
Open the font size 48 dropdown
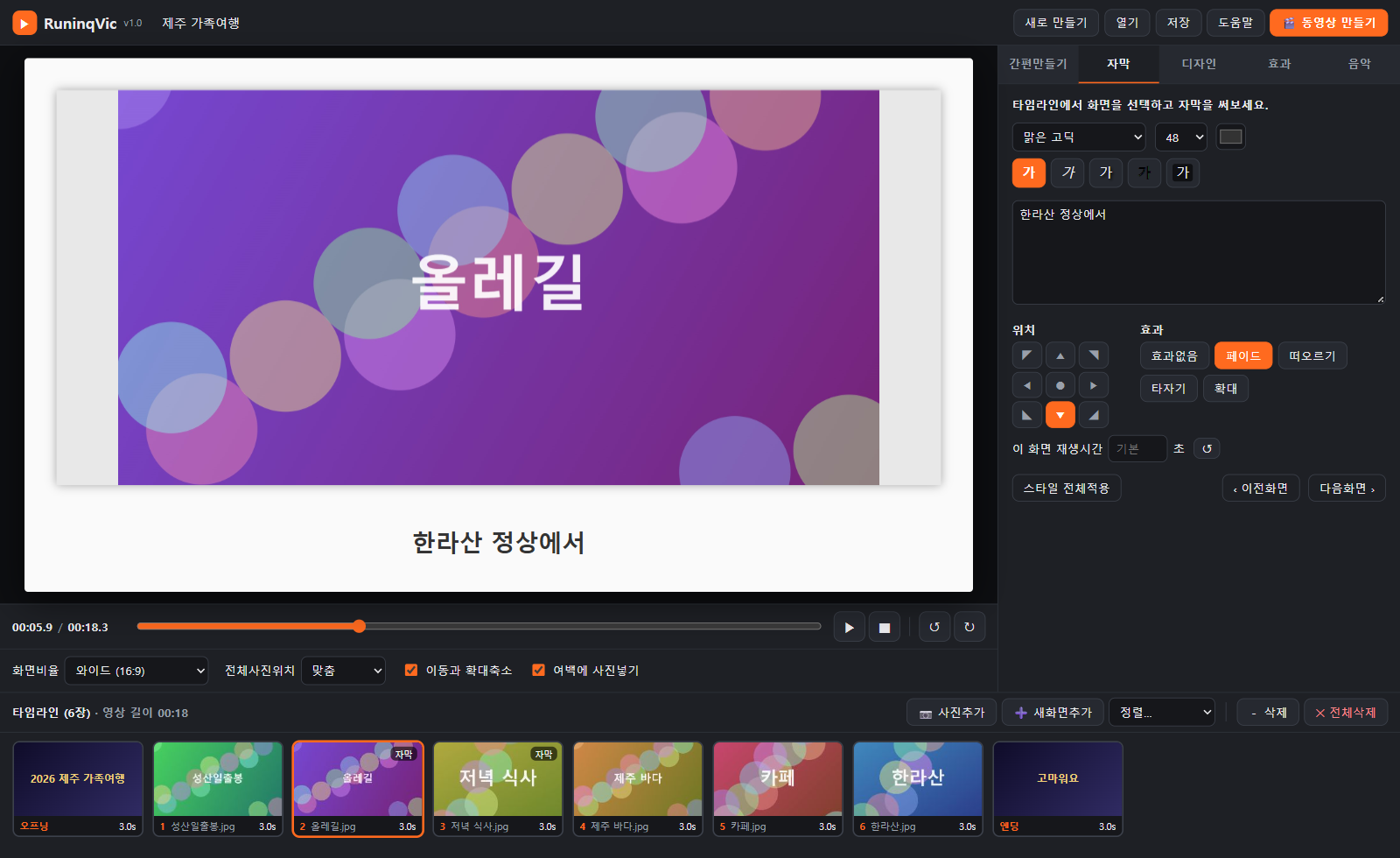point(1181,137)
